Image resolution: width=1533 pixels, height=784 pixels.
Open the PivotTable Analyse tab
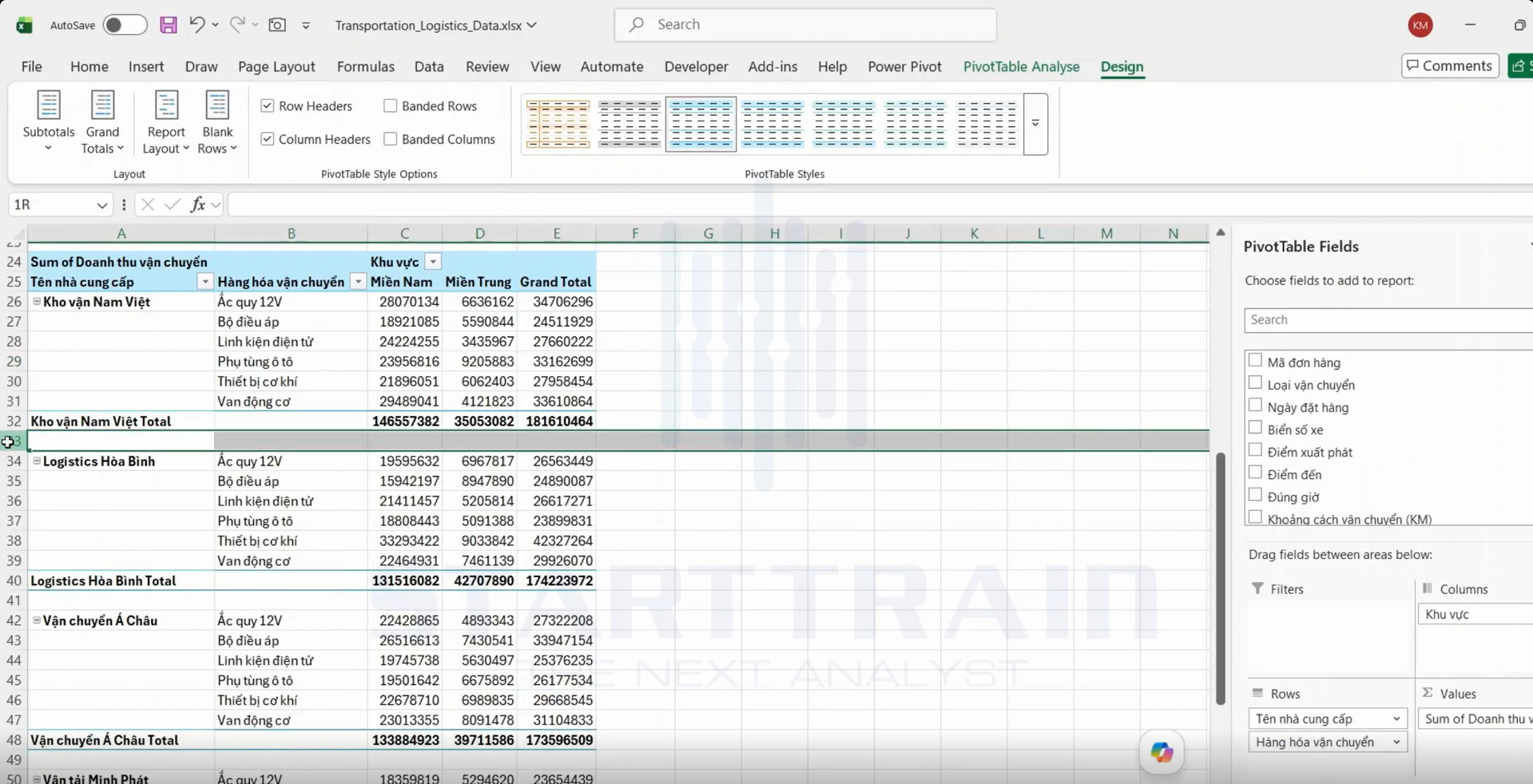click(x=1021, y=66)
